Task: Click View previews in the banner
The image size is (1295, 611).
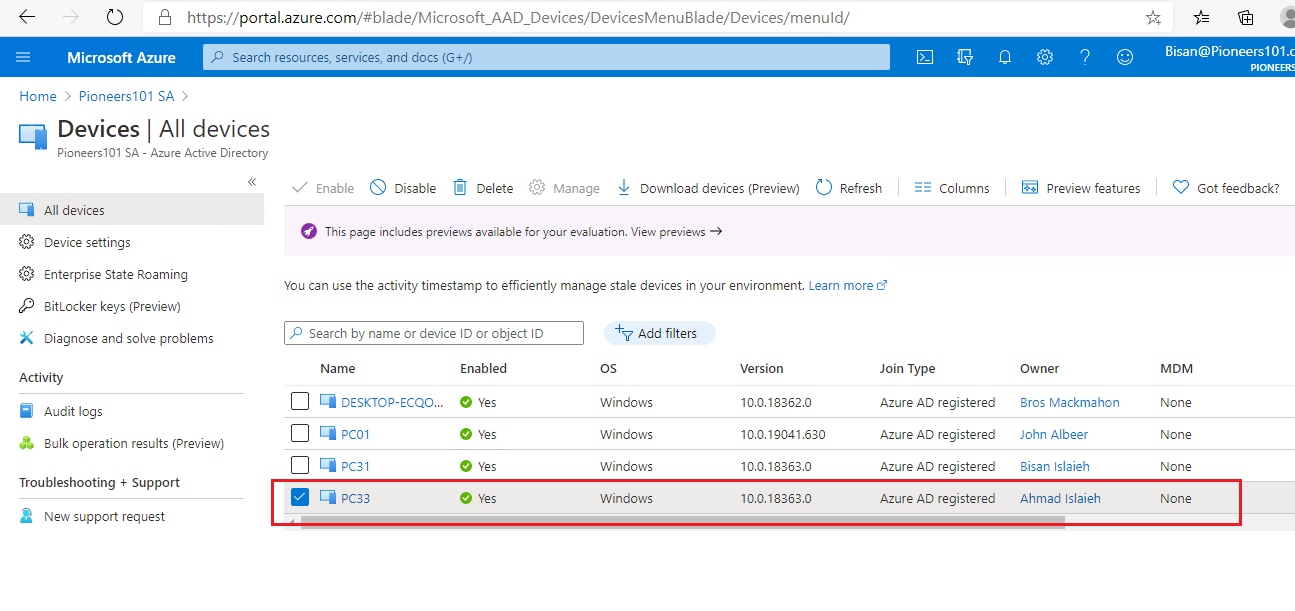Action: pos(676,231)
